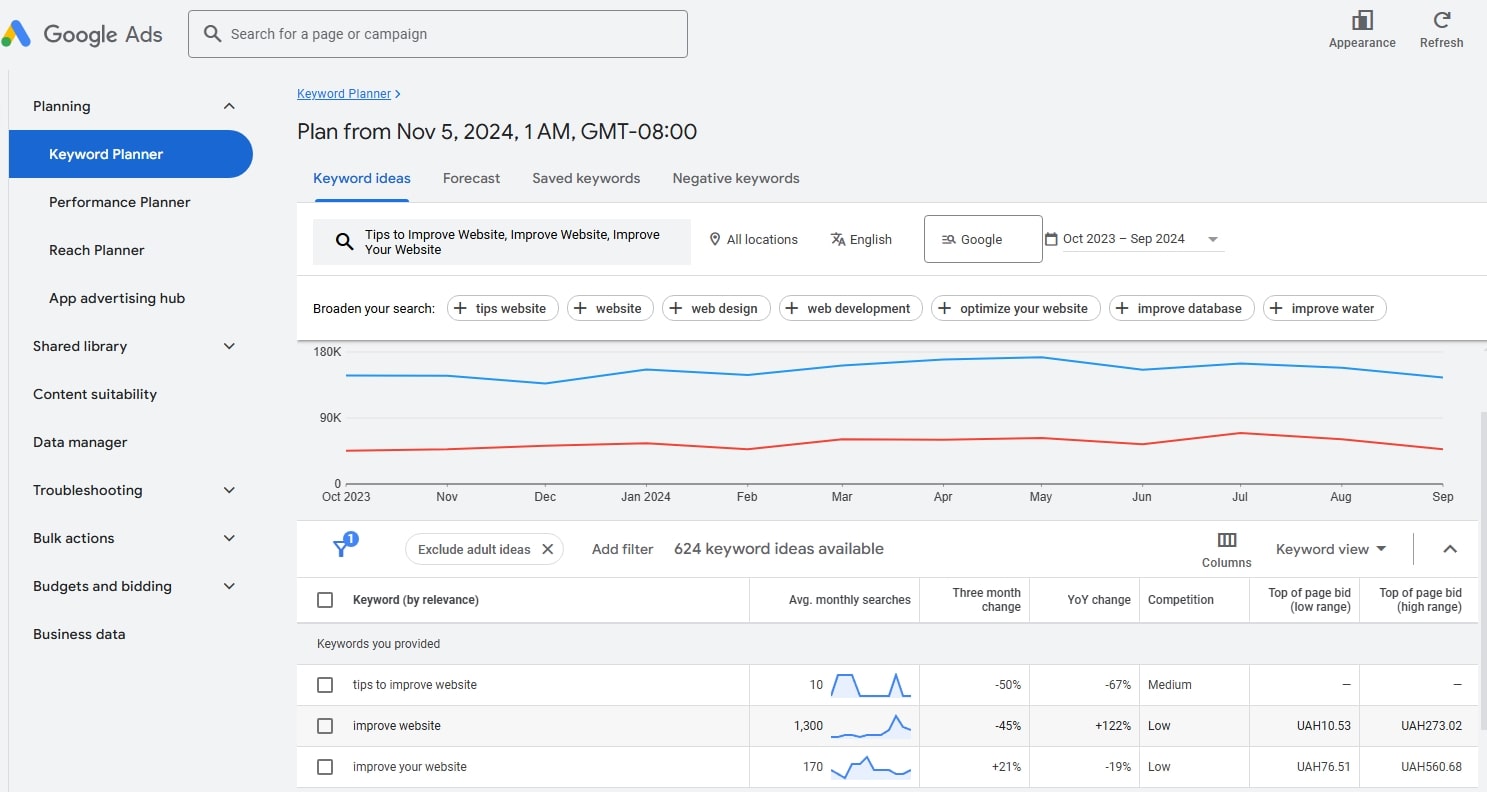Expand the Shared library section
The height and width of the screenshot is (792, 1487).
(x=229, y=346)
